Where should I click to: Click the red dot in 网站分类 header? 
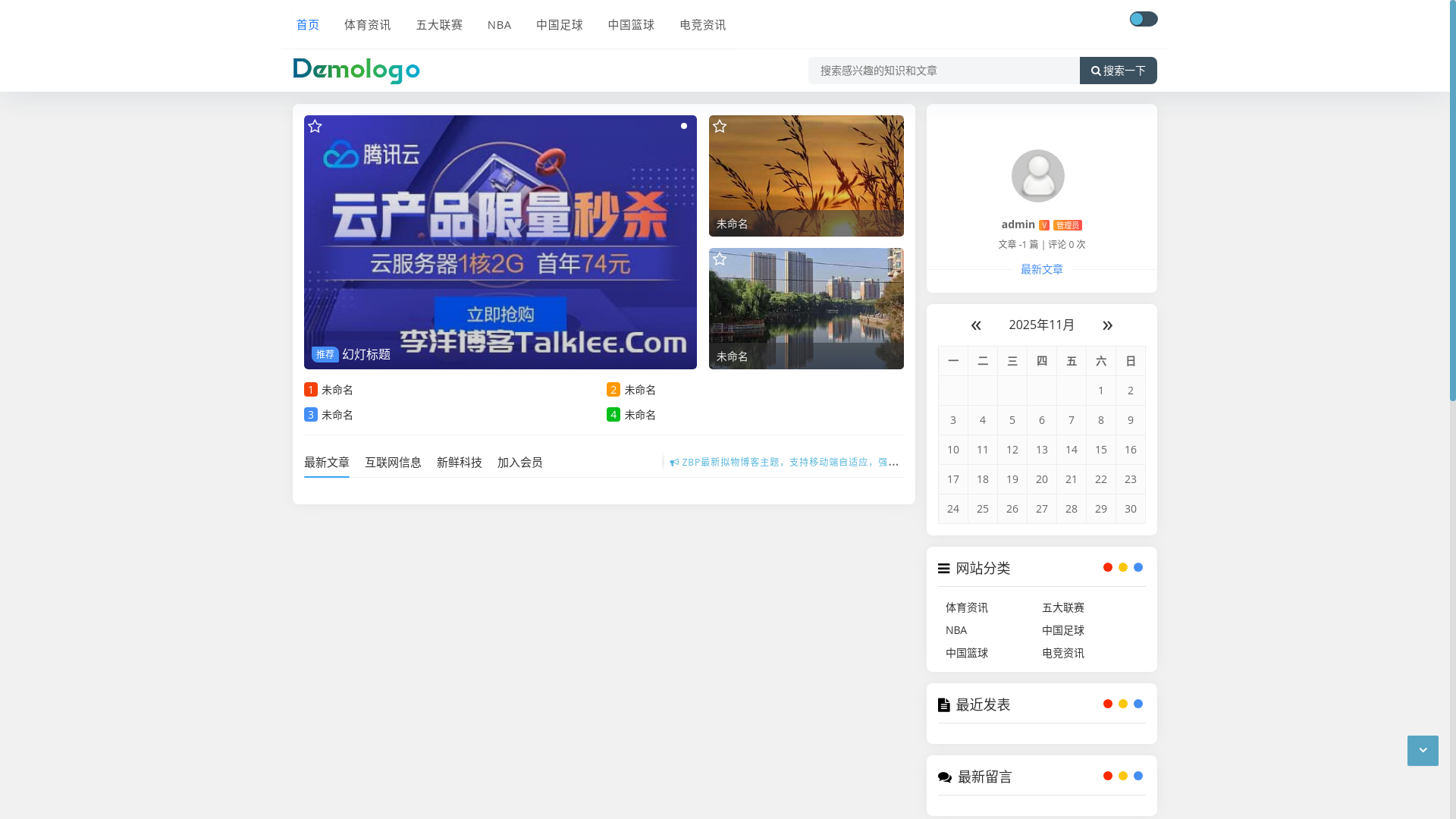click(1108, 567)
